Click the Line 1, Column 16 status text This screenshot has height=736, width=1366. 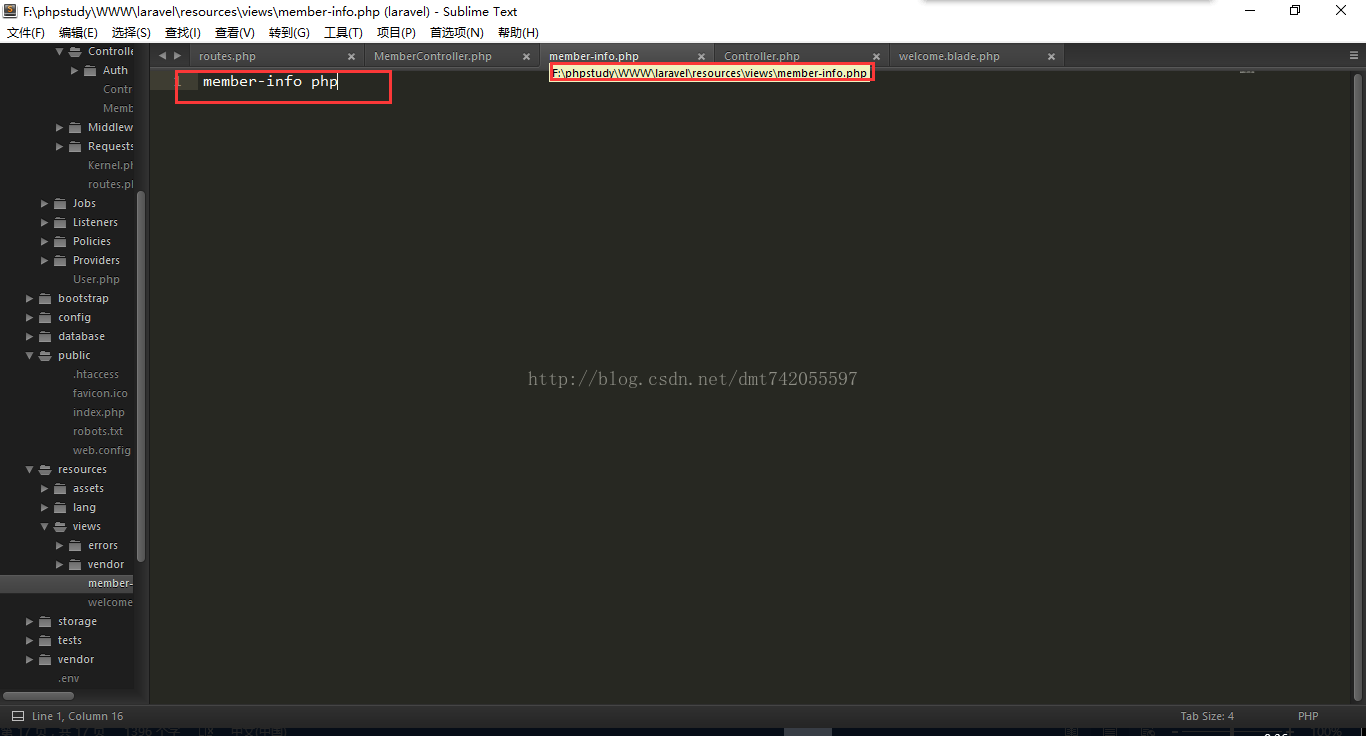point(77,716)
